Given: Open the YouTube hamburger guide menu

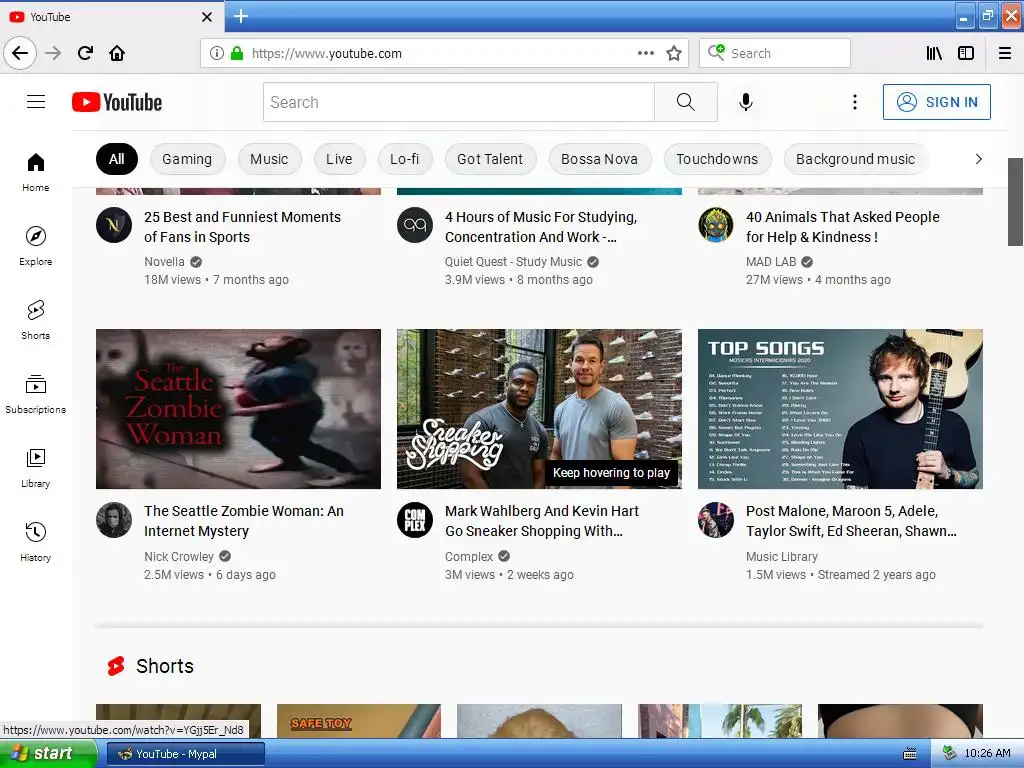Looking at the screenshot, I should click(x=36, y=102).
